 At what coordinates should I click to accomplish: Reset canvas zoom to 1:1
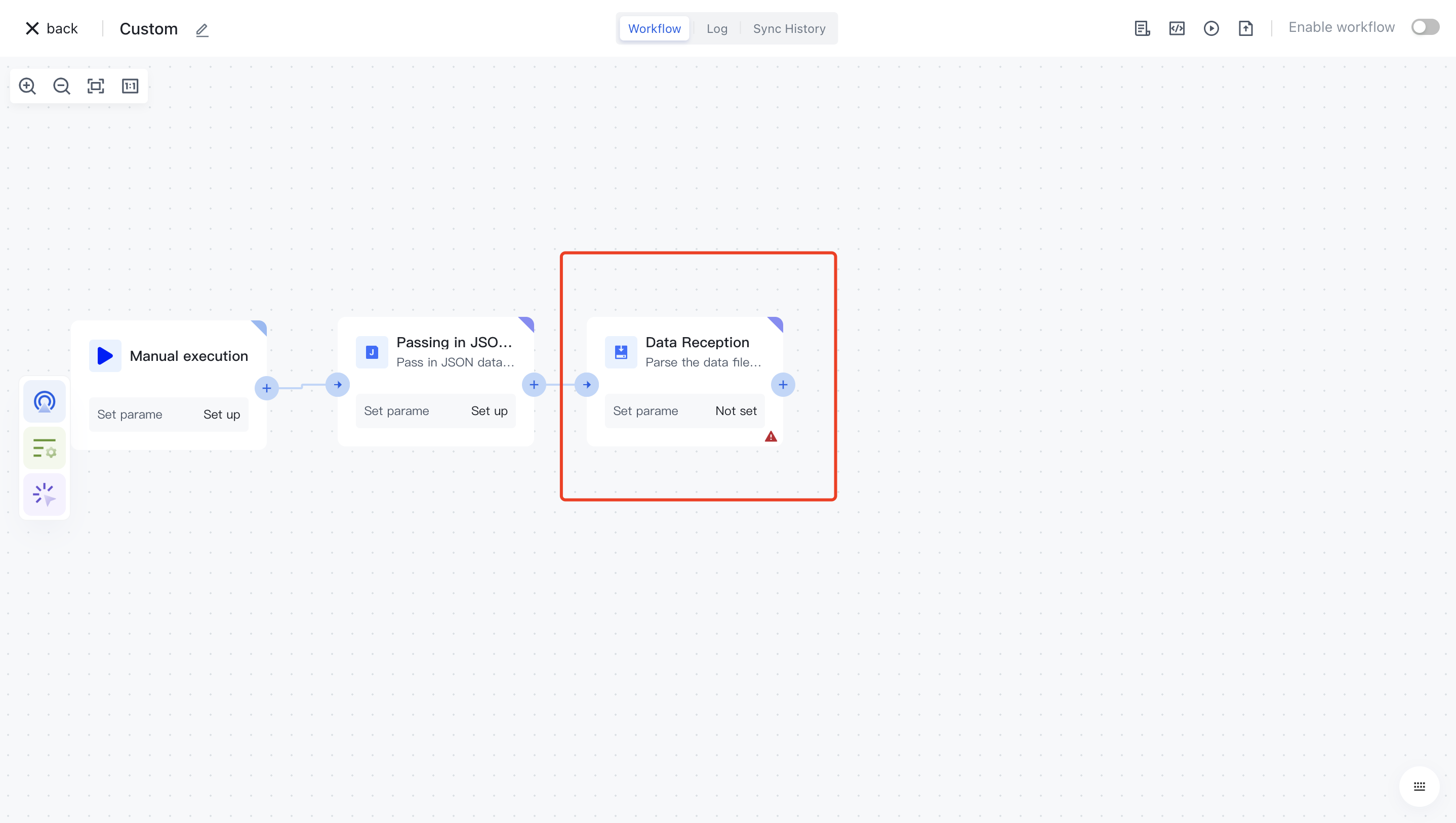(130, 86)
